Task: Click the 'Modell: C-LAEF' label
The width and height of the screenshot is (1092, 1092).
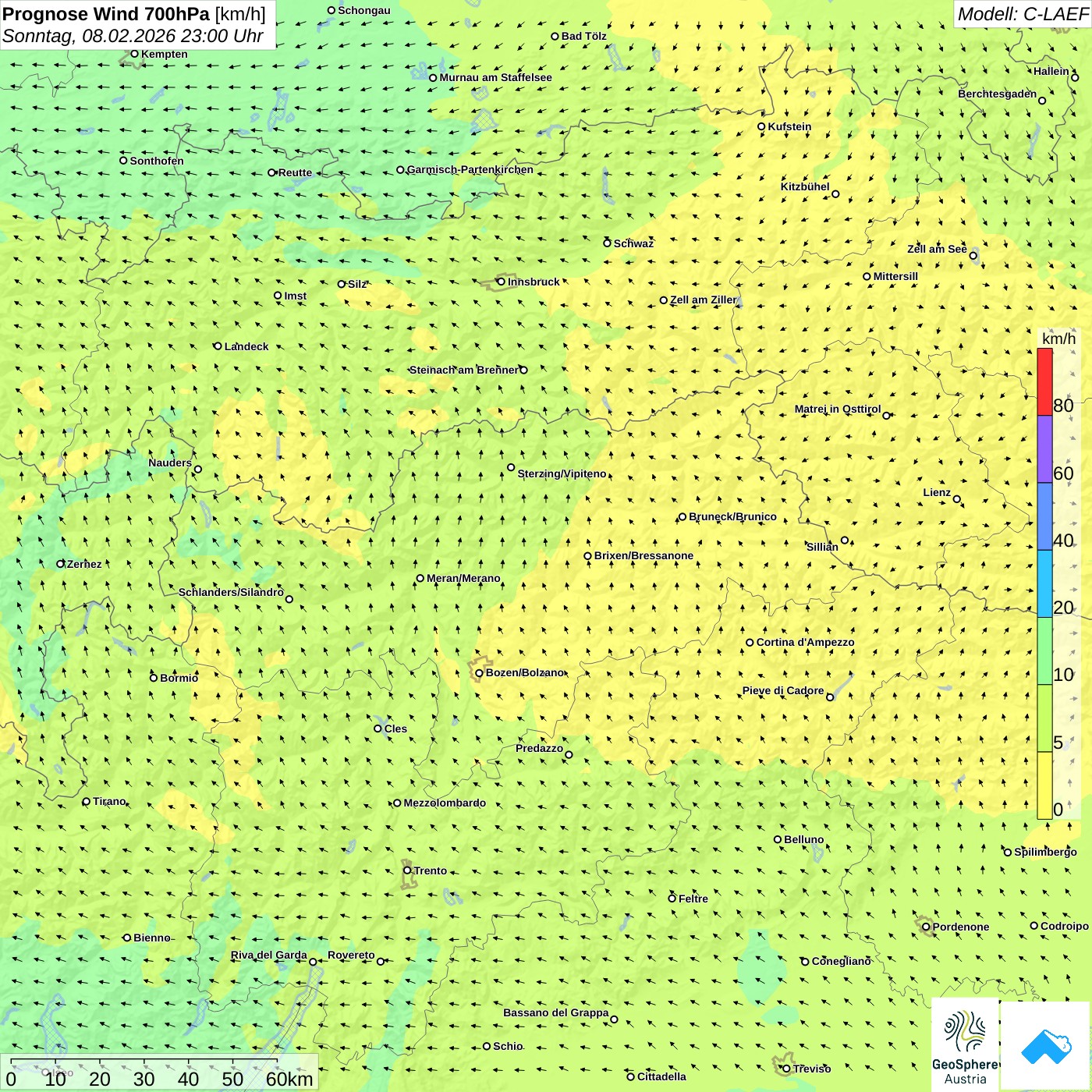Action: [1023, 14]
